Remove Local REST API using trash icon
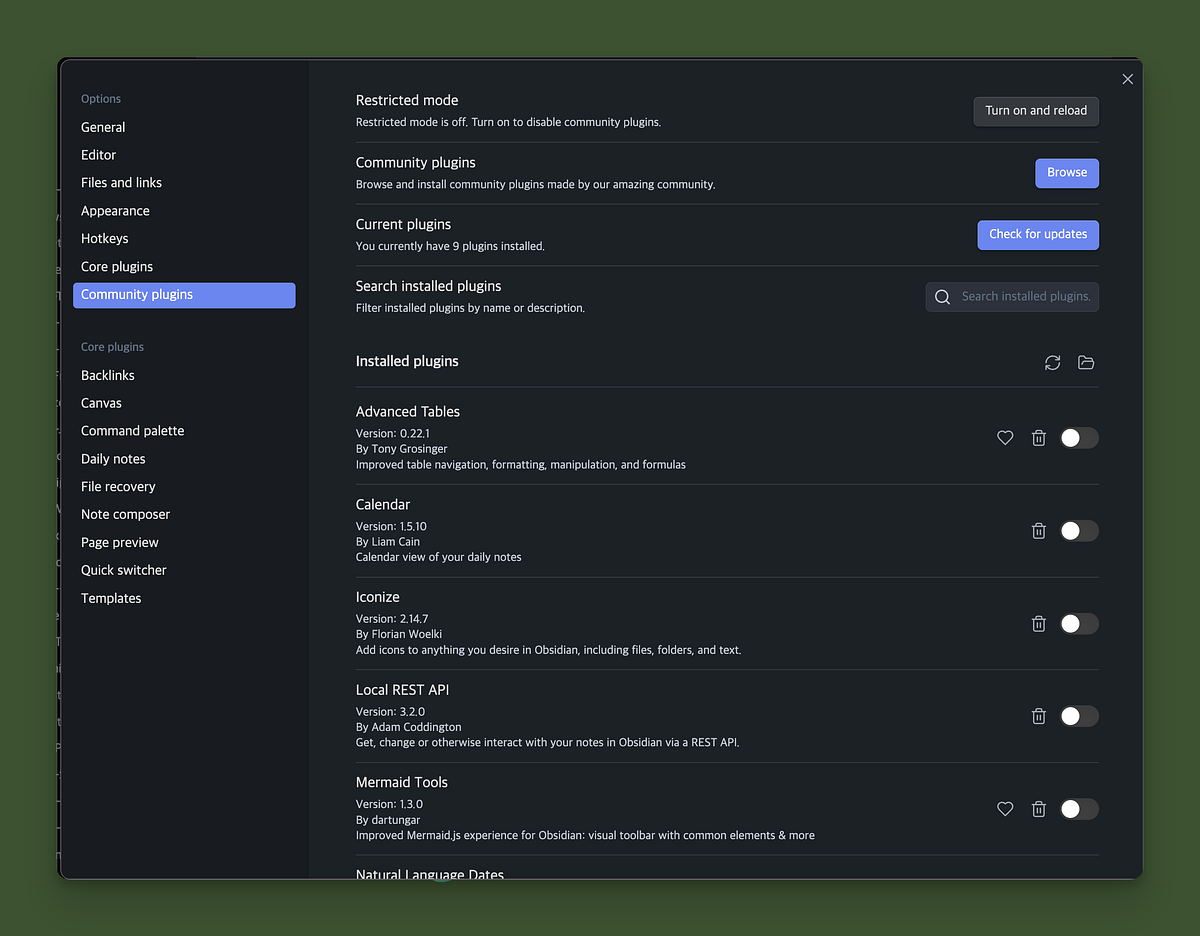This screenshot has width=1200, height=936. pos(1038,715)
